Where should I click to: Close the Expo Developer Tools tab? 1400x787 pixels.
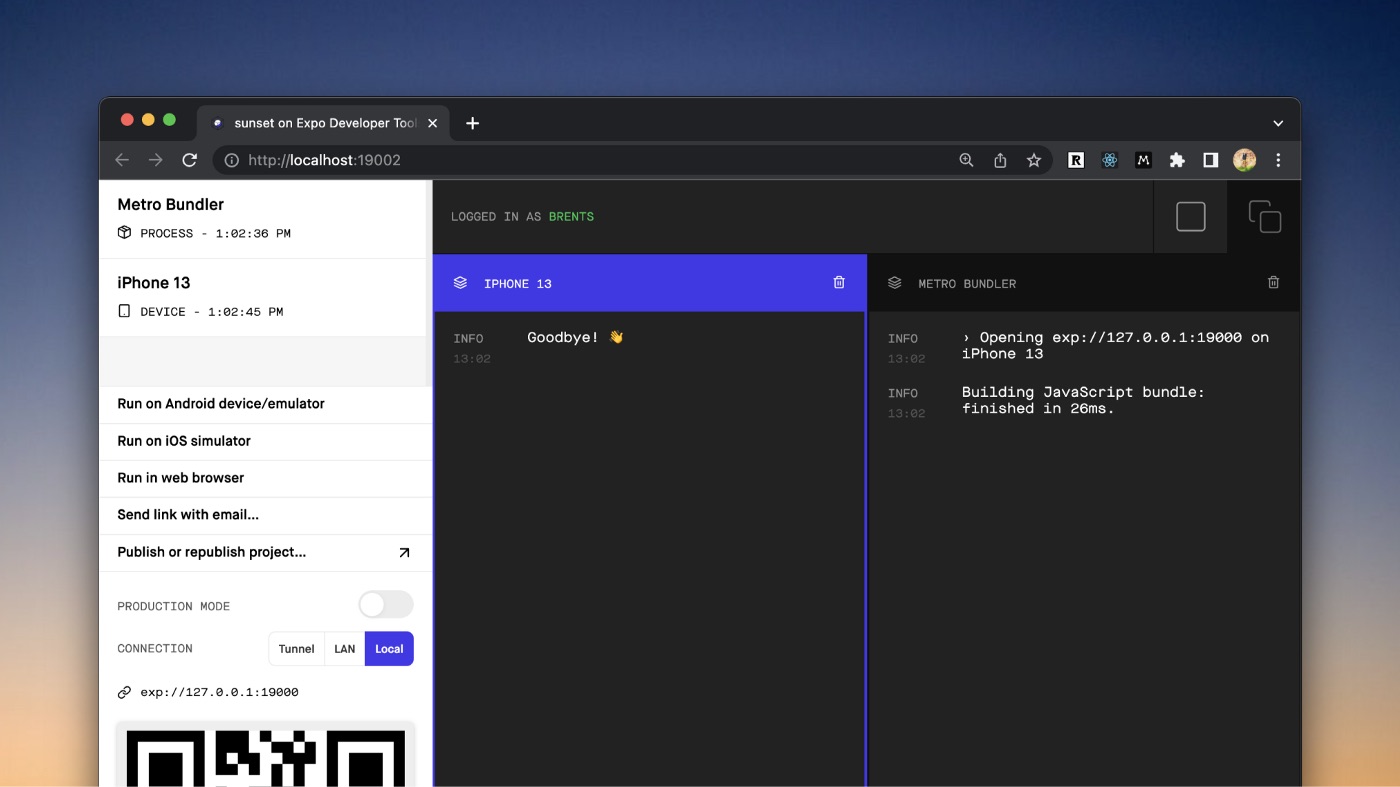pos(433,123)
